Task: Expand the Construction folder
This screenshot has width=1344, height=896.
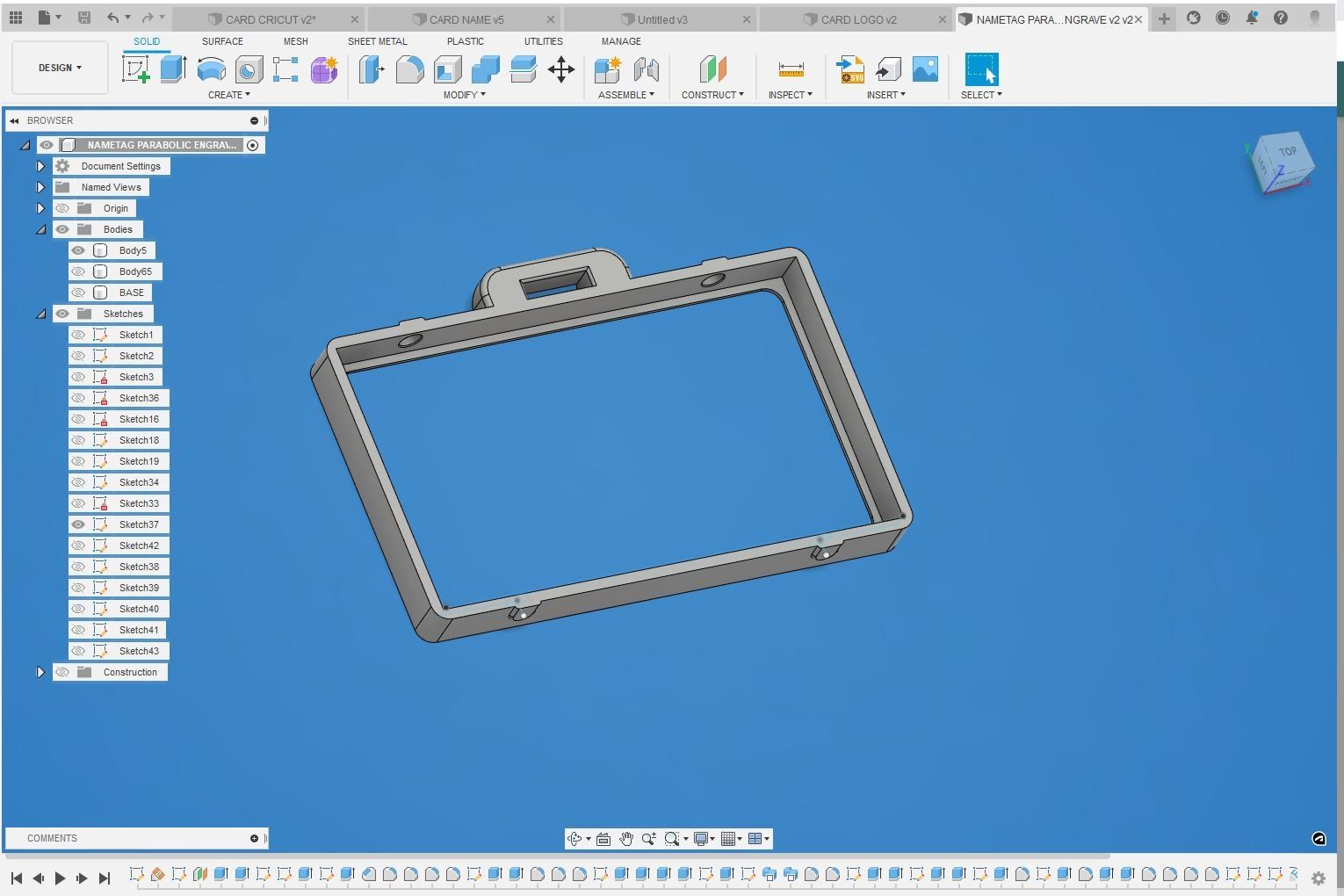Action: 40,672
